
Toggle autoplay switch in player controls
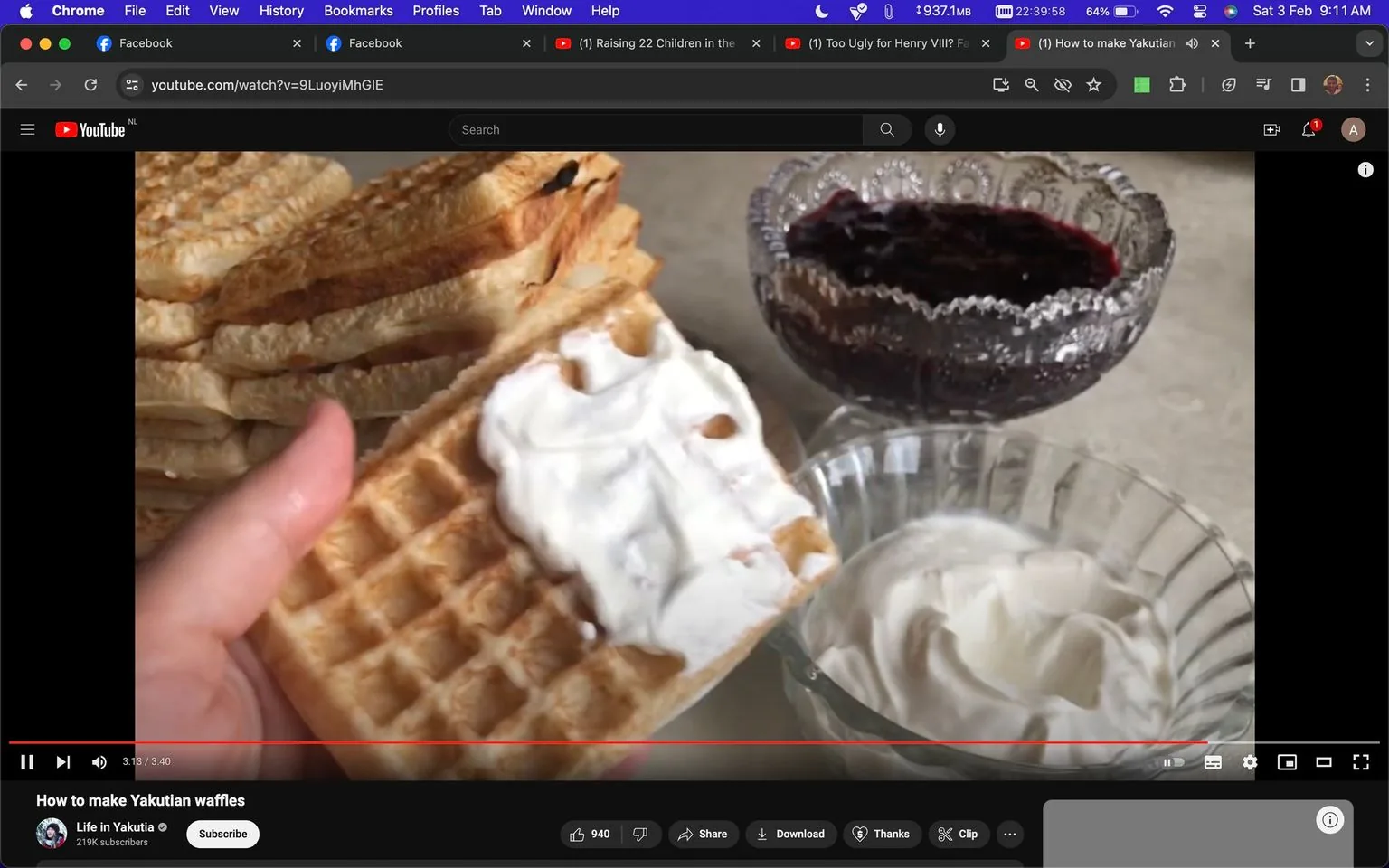point(1173,761)
